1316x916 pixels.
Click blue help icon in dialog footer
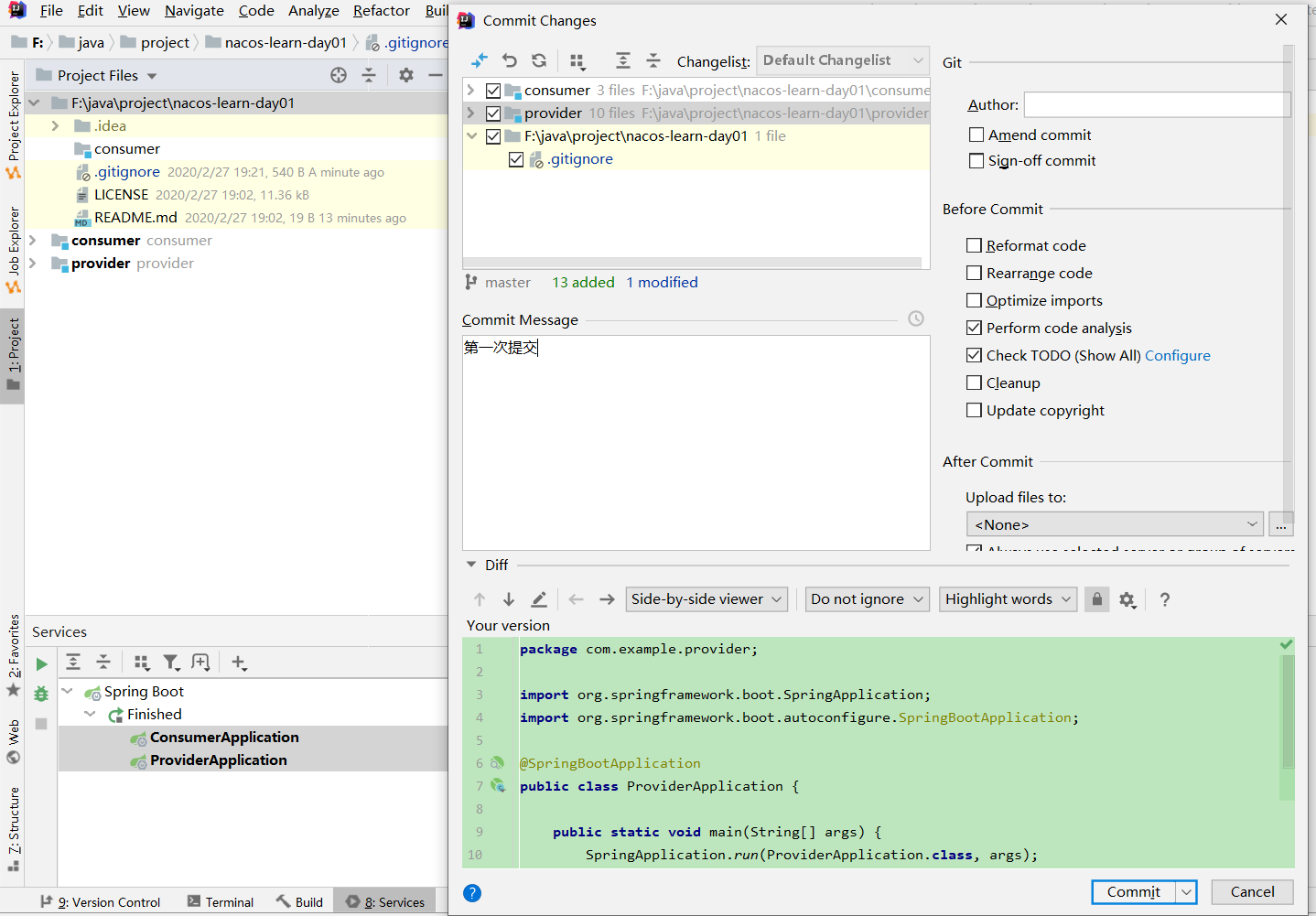point(472,893)
